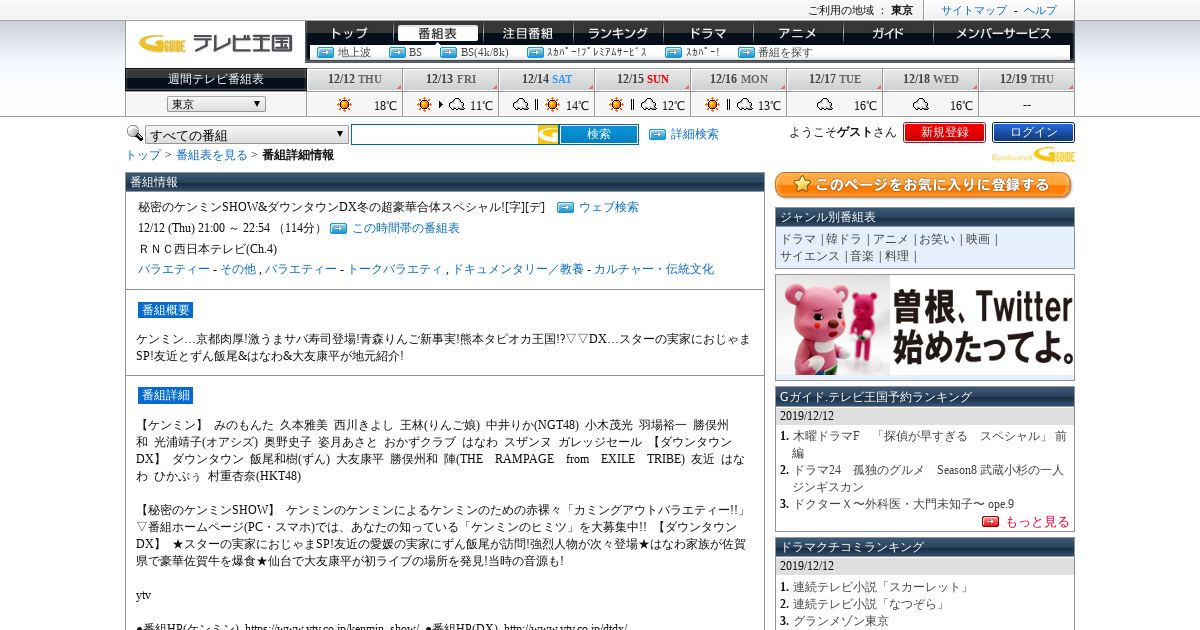Click the 番組概要 section label
Viewport: 1200px width, 630px height.
[x=165, y=310]
